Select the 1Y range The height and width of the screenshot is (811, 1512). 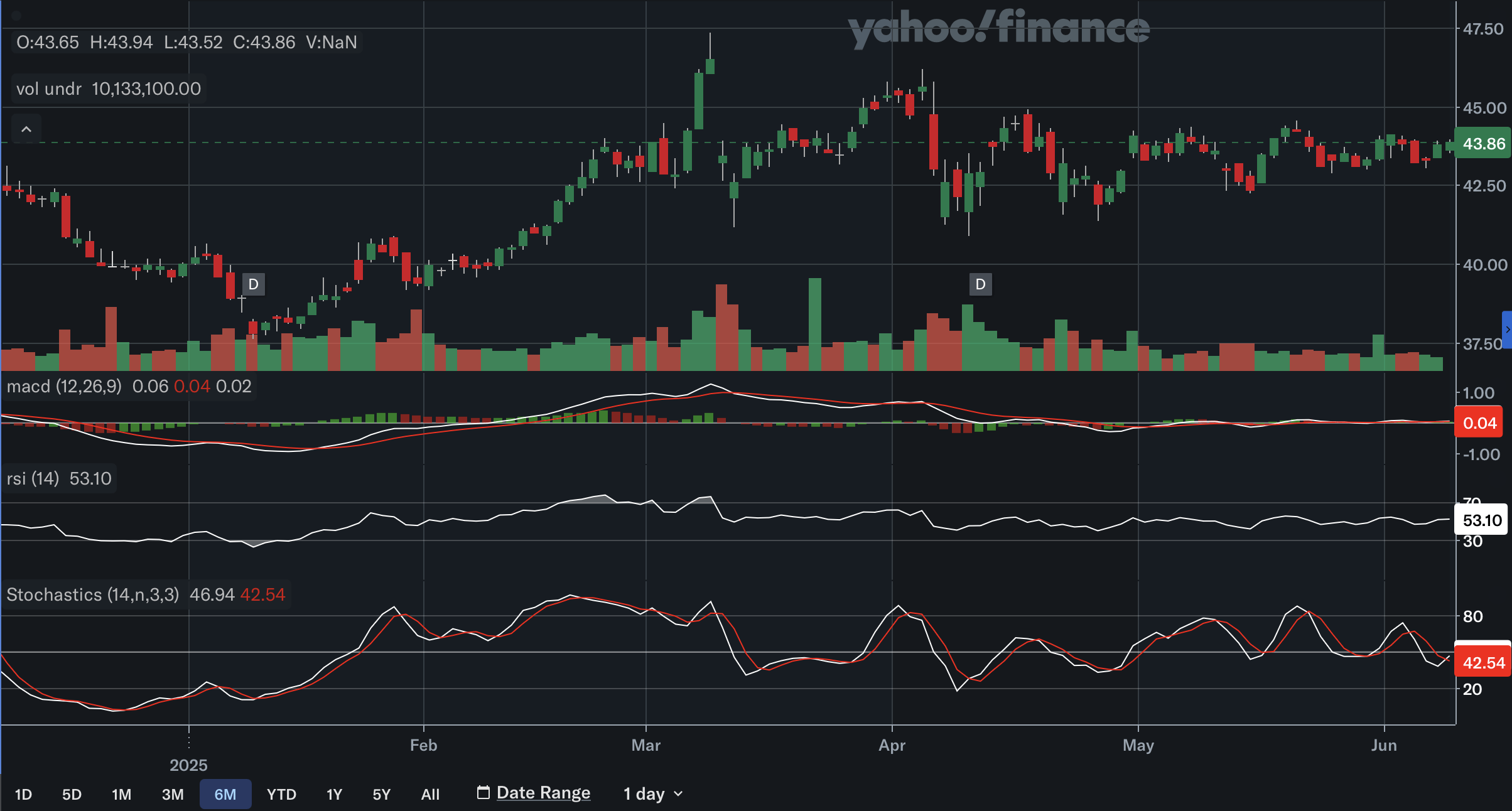point(334,793)
